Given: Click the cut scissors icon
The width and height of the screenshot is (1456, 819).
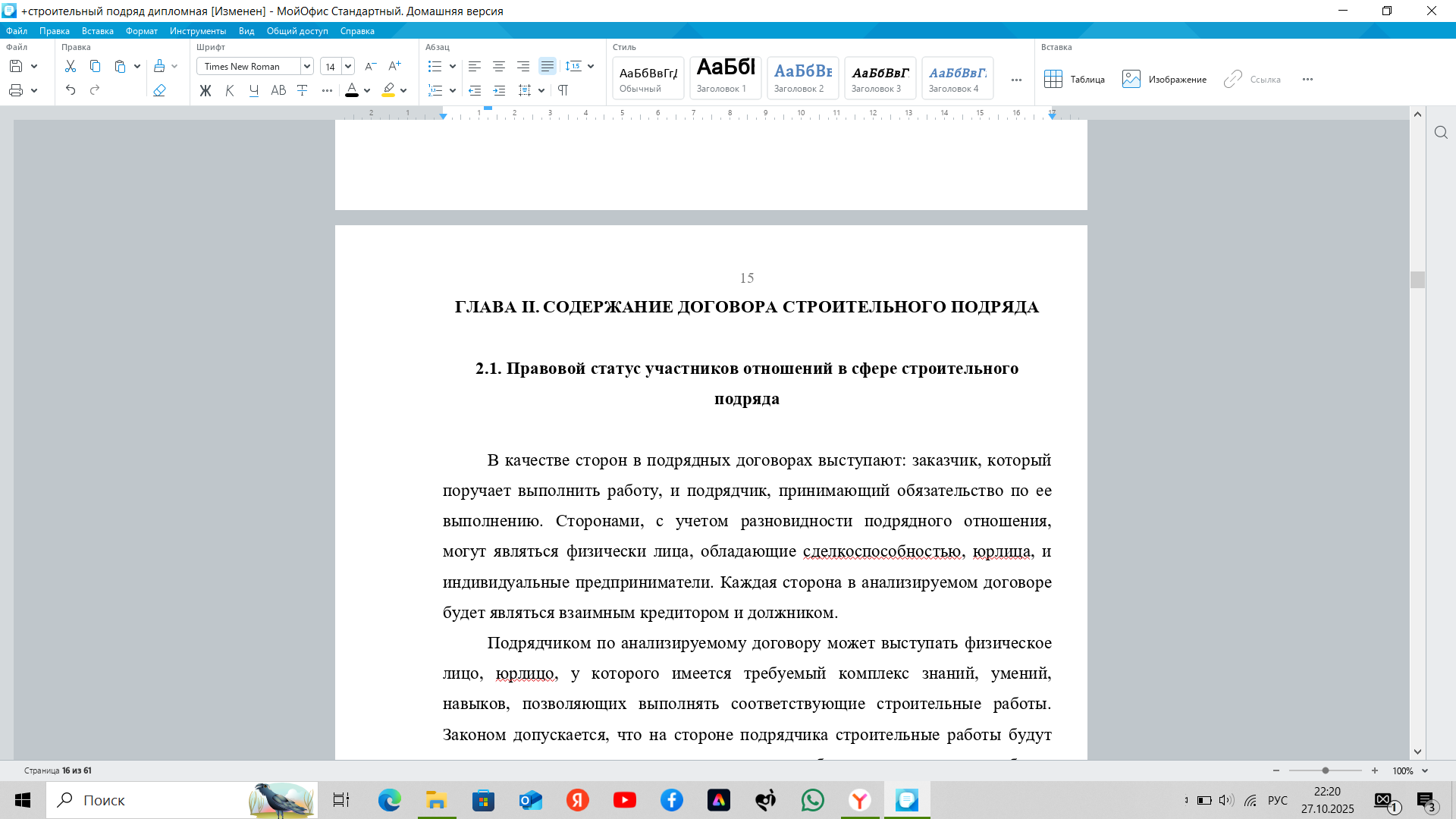Looking at the screenshot, I should point(71,67).
